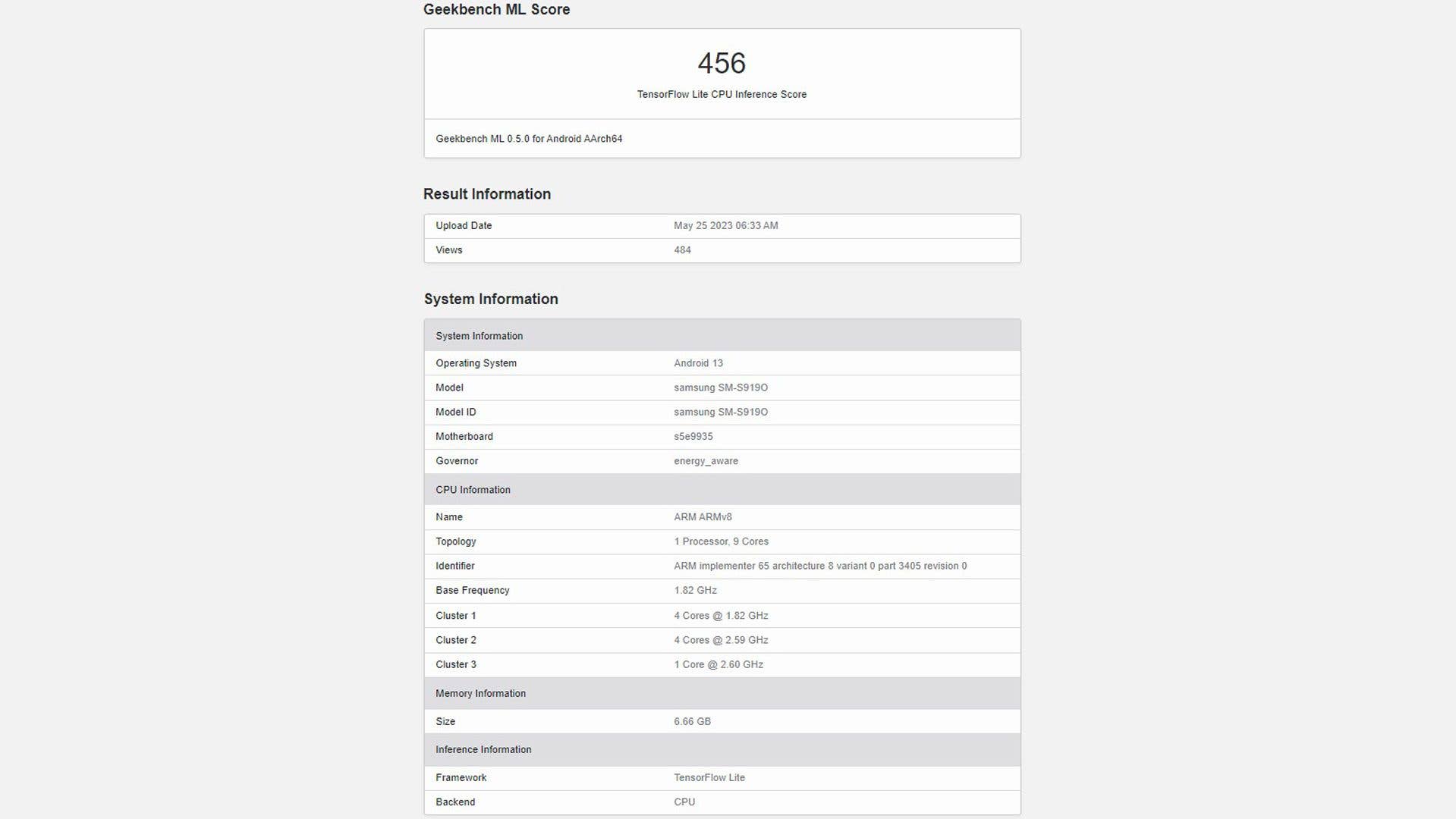Click the Model value samsung SM-S919O
Screen dimensions: 1456x819
(720, 388)
